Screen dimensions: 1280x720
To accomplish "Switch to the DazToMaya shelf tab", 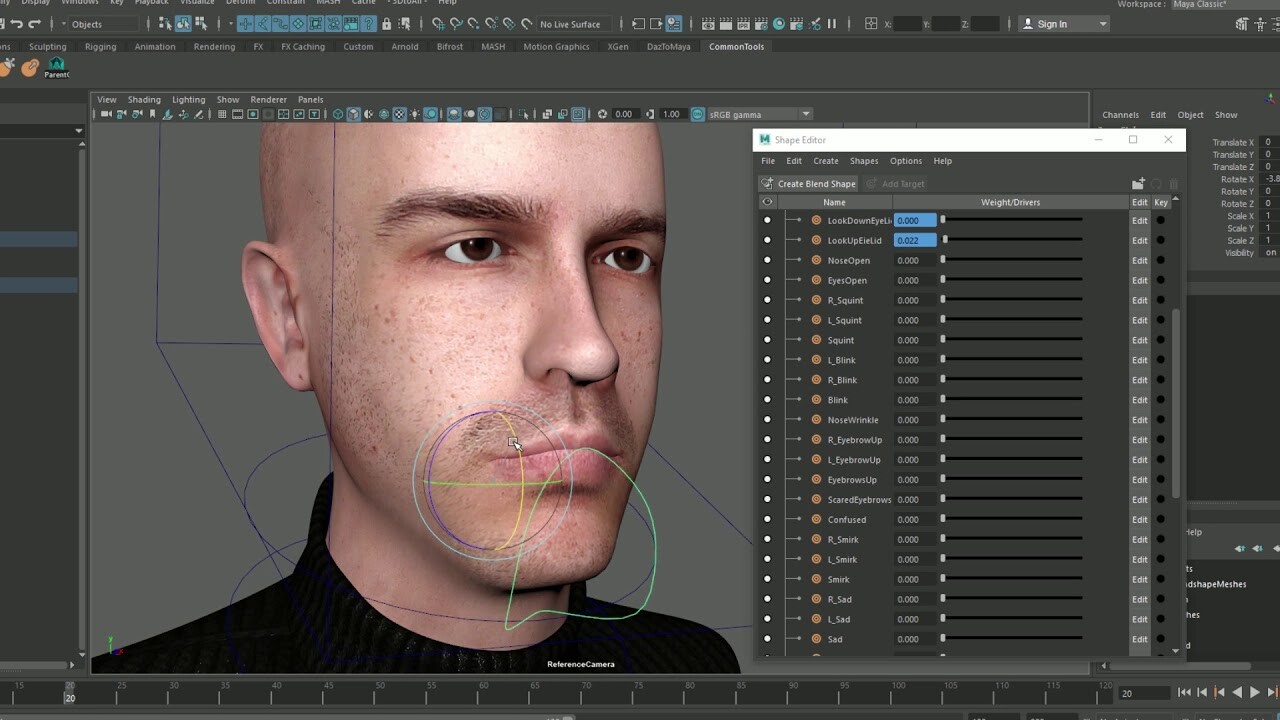I will tap(668, 47).
